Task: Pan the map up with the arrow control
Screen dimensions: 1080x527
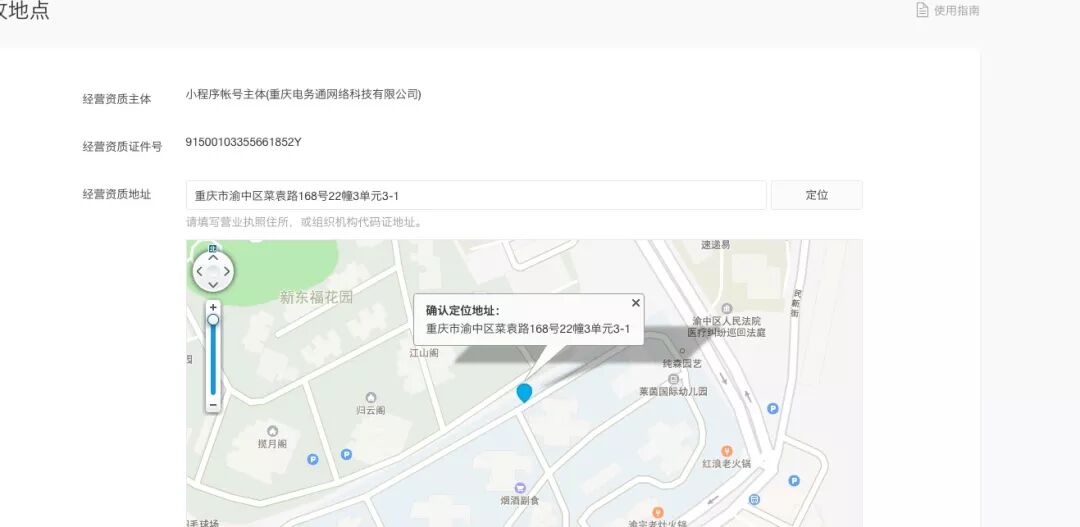Action: tap(213, 258)
